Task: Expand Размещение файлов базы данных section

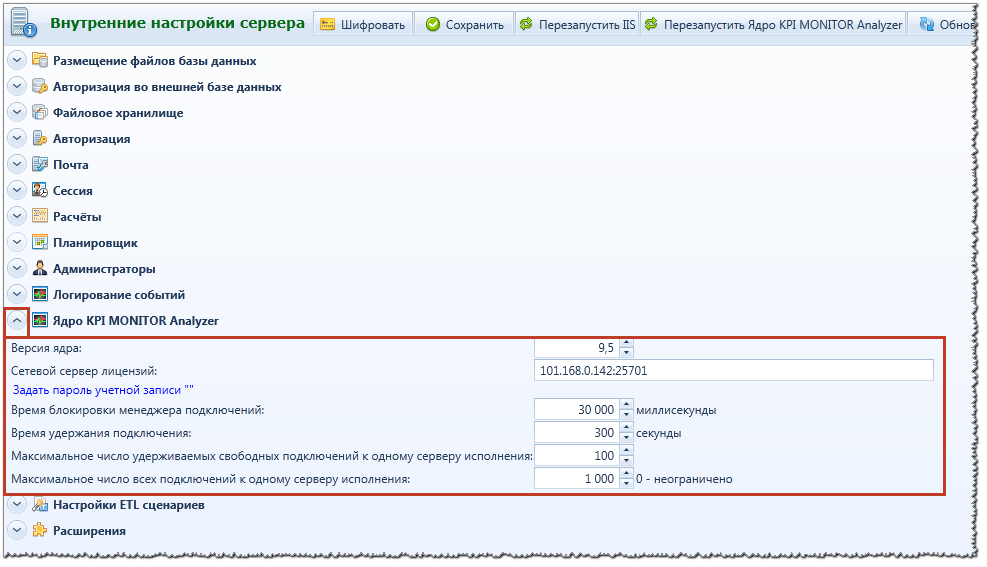Action: (x=17, y=60)
